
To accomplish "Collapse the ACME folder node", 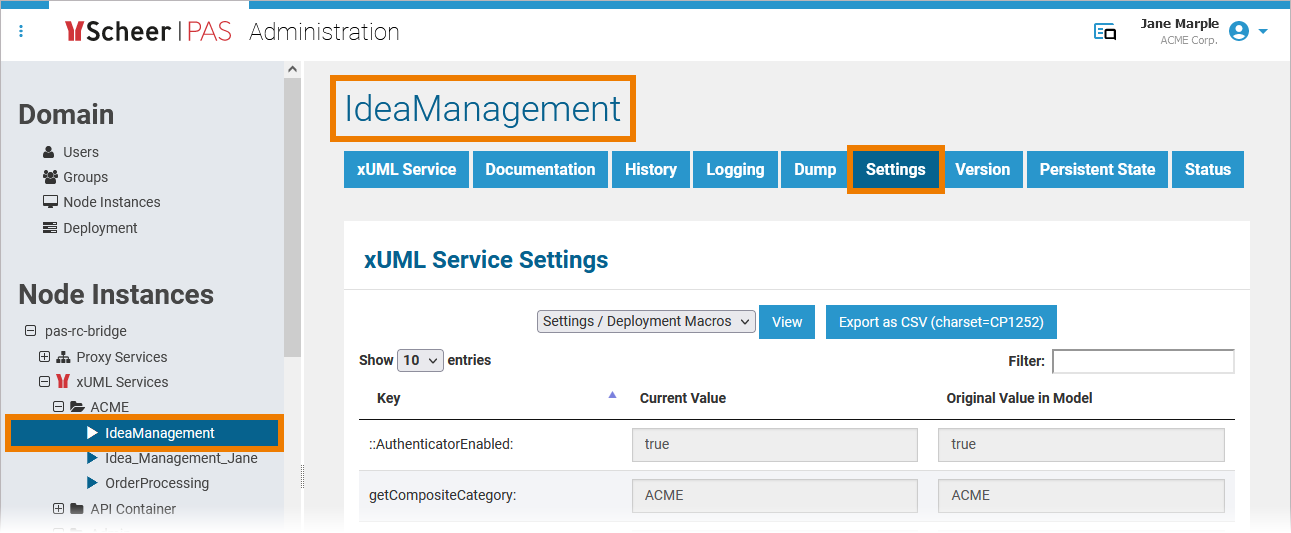I will point(58,407).
